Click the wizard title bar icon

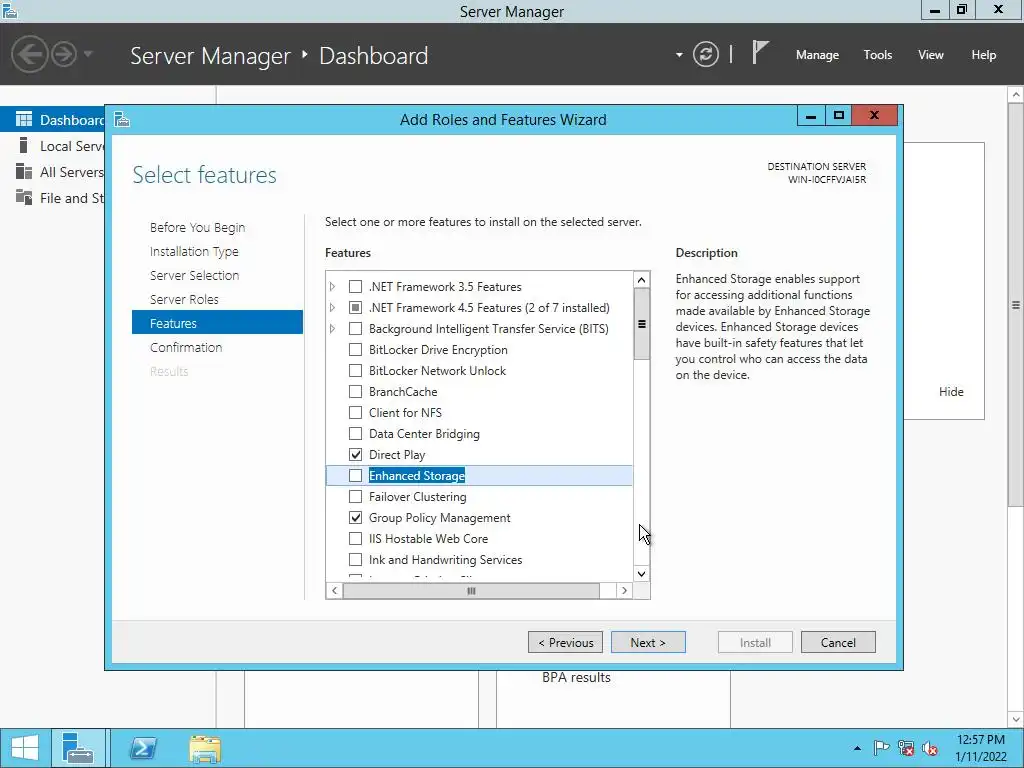click(x=122, y=120)
